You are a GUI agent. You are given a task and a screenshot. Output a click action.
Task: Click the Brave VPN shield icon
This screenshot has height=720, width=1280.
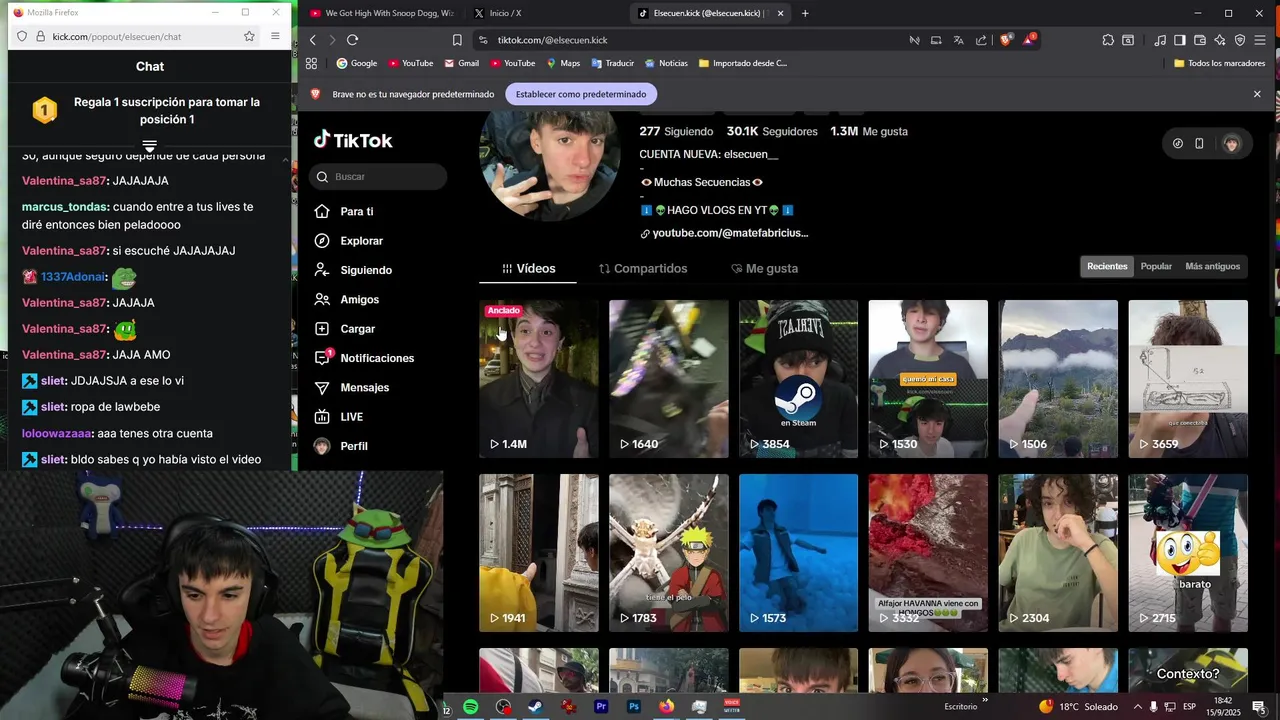click(1240, 40)
